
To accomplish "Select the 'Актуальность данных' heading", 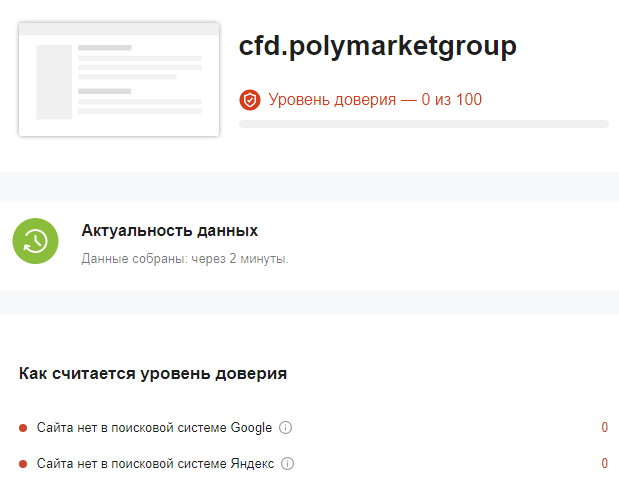I will [x=169, y=231].
